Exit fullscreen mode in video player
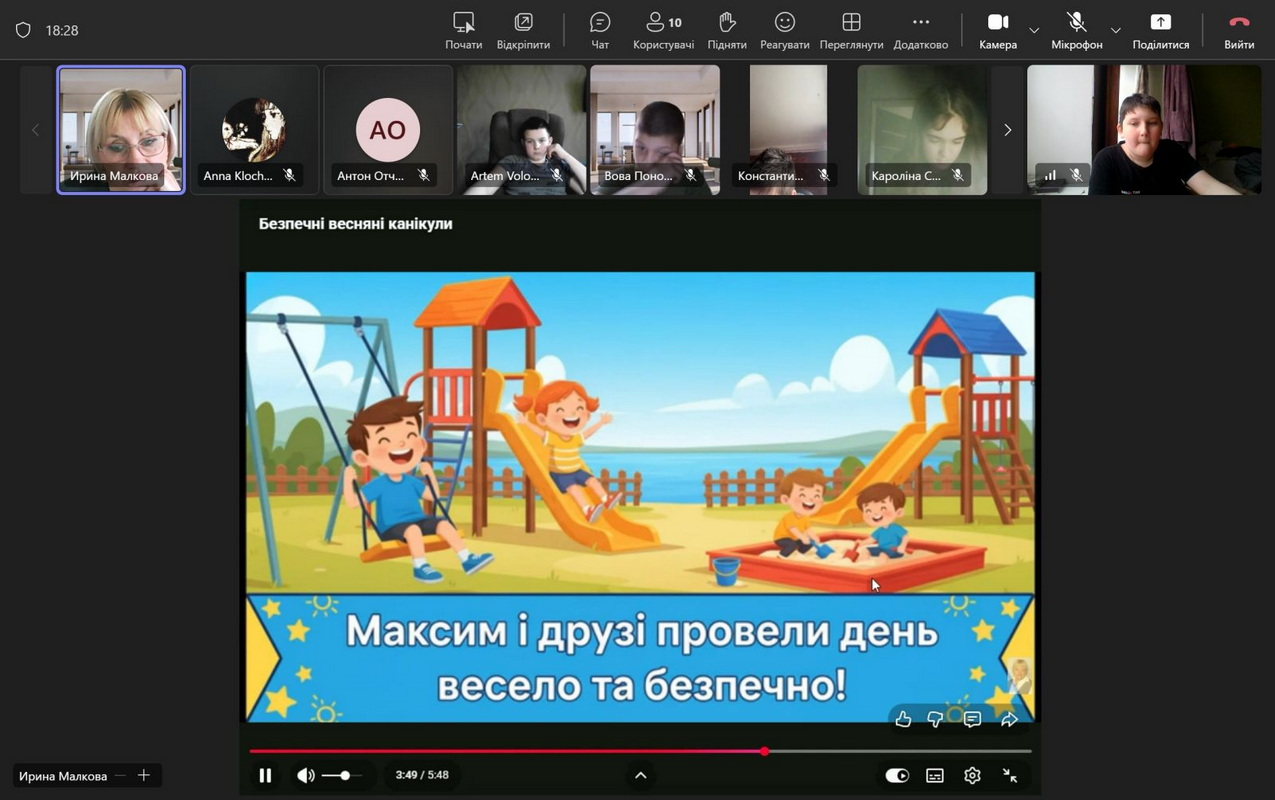 pos(1010,775)
